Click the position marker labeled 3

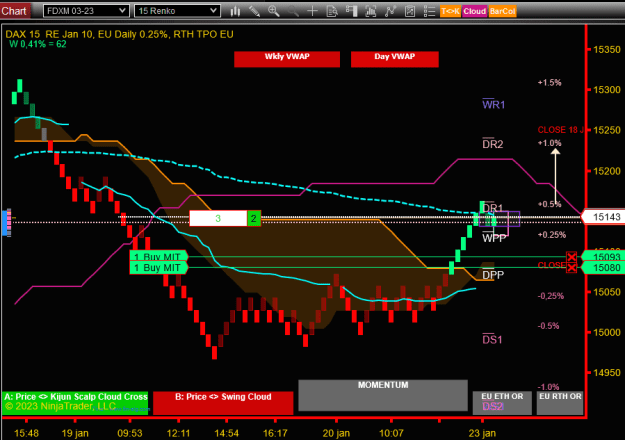click(218, 218)
